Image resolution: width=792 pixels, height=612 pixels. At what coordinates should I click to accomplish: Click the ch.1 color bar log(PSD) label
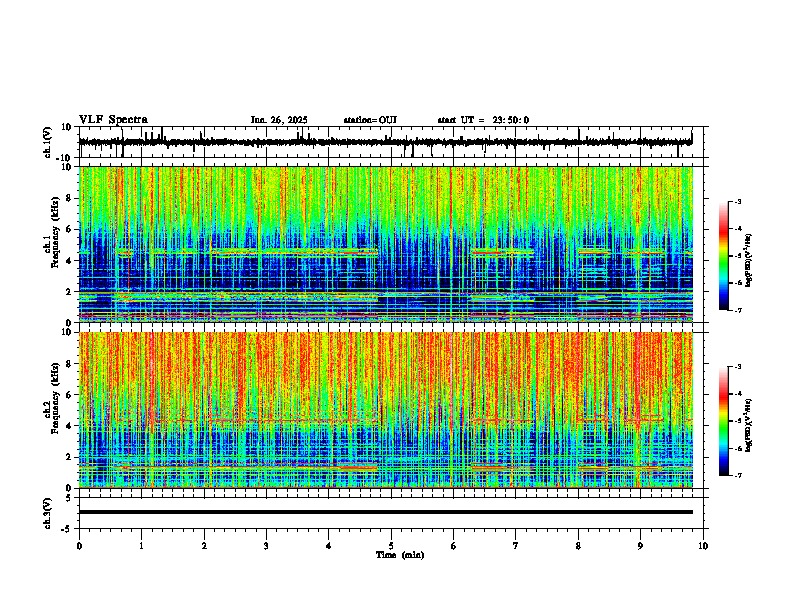tap(748, 261)
